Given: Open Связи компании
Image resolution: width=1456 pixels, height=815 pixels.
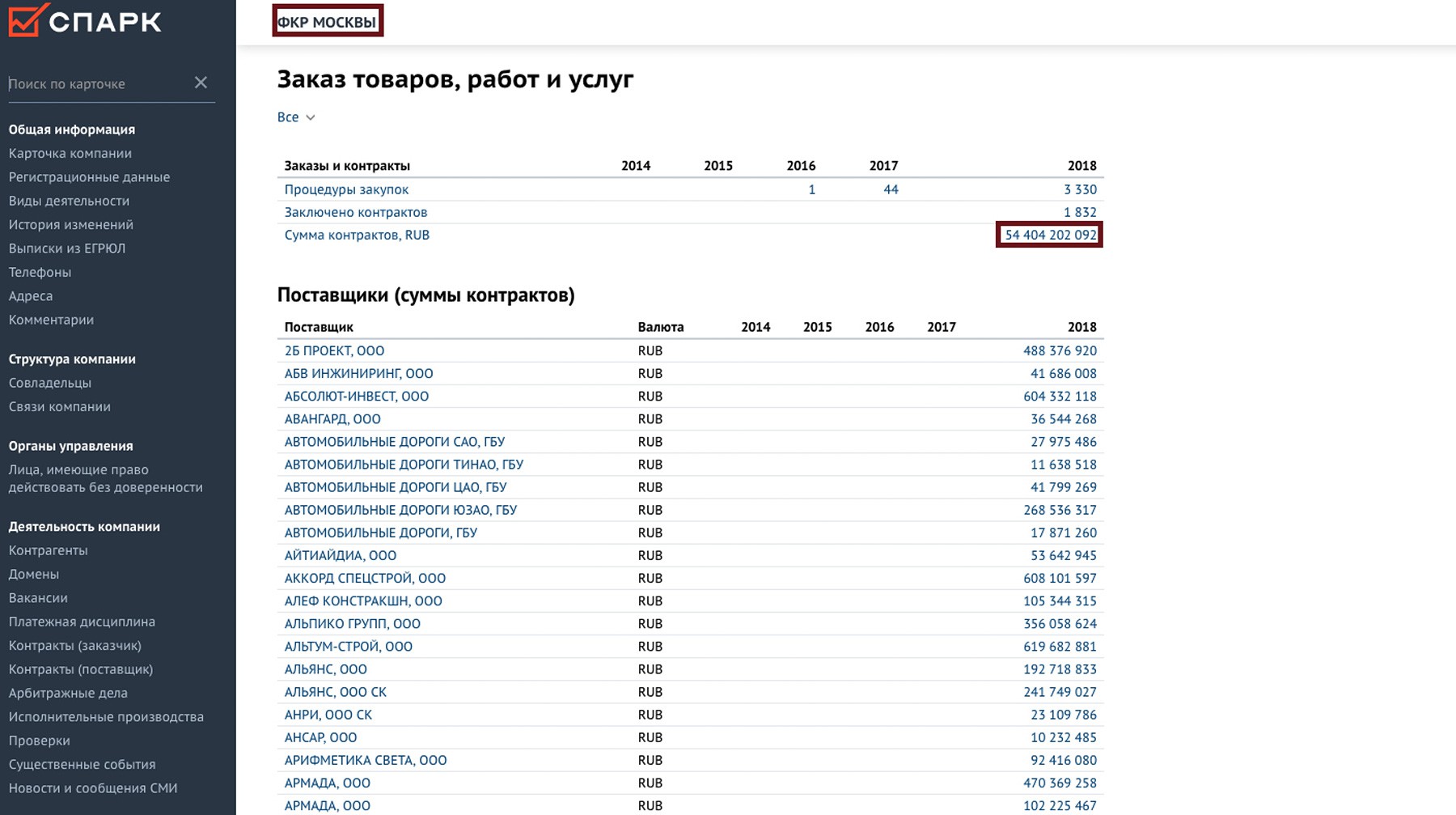Looking at the screenshot, I should pyautogui.click(x=60, y=406).
